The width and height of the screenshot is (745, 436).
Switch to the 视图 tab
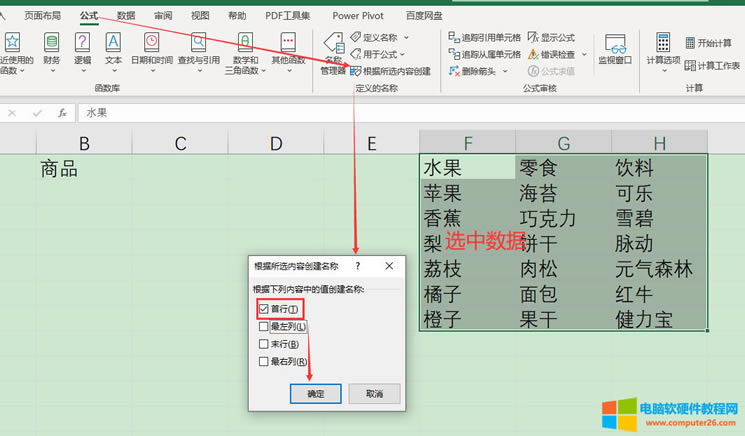click(x=200, y=16)
